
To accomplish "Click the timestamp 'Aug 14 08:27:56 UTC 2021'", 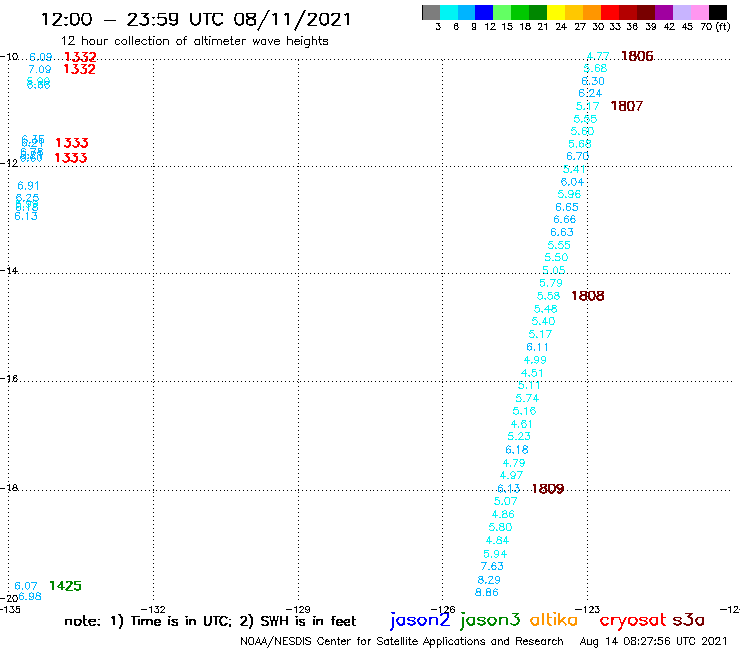I will click(653, 641).
